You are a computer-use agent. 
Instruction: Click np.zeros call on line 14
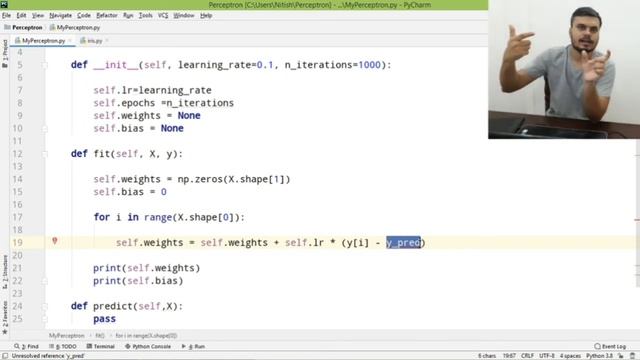[x=234, y=179]
